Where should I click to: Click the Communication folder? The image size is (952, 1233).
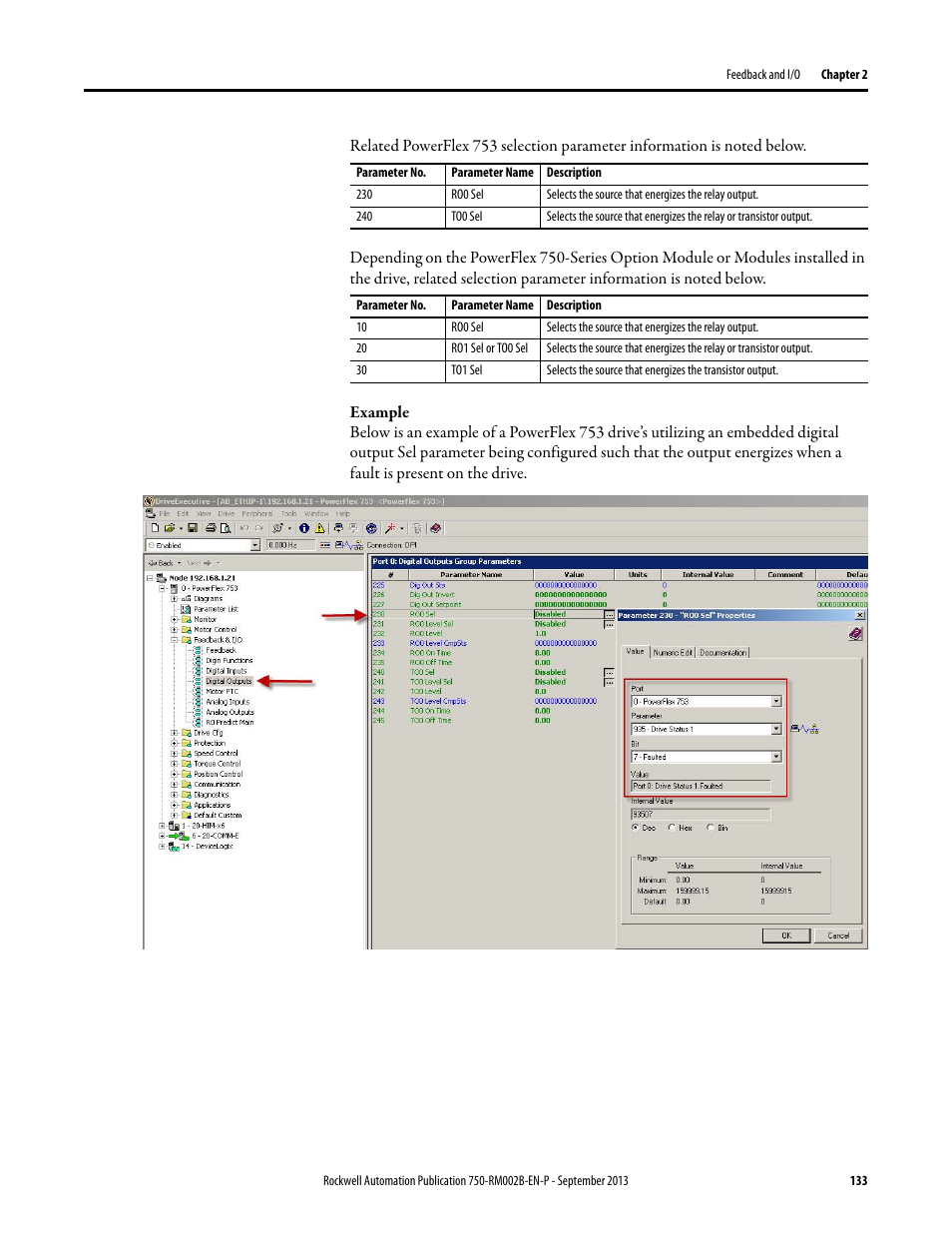tap(217, 785)
